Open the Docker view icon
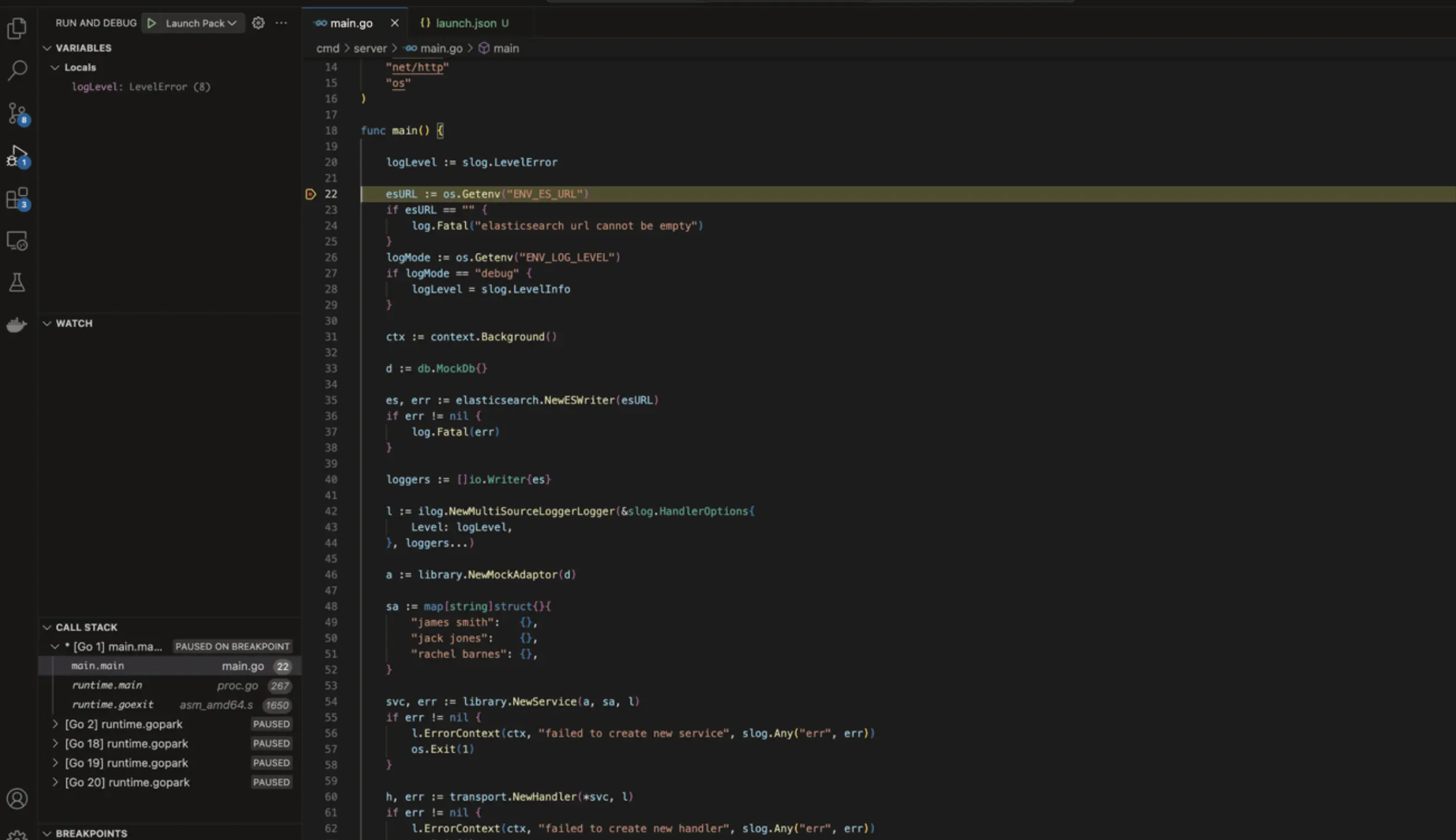The height and width of the screenshot is (840, 1456). (x=17, y=324)
